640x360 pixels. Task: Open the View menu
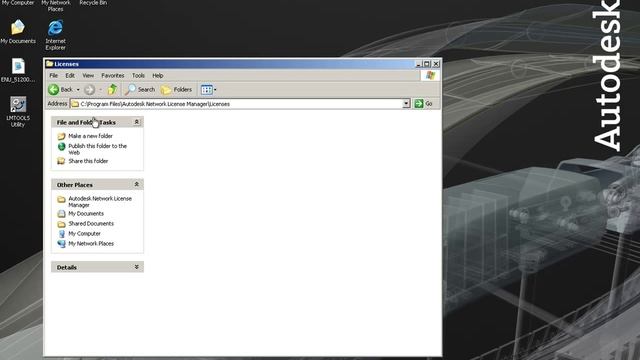tap(88, 76)
